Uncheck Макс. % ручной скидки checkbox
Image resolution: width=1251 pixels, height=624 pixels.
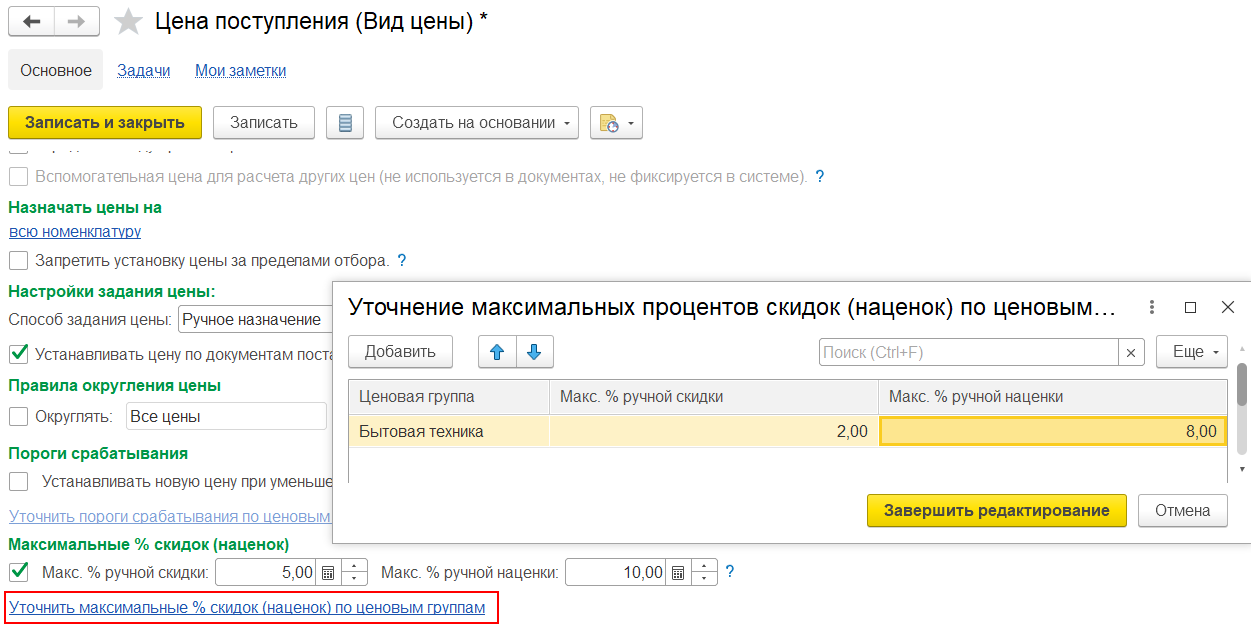[x=18, y=573]
